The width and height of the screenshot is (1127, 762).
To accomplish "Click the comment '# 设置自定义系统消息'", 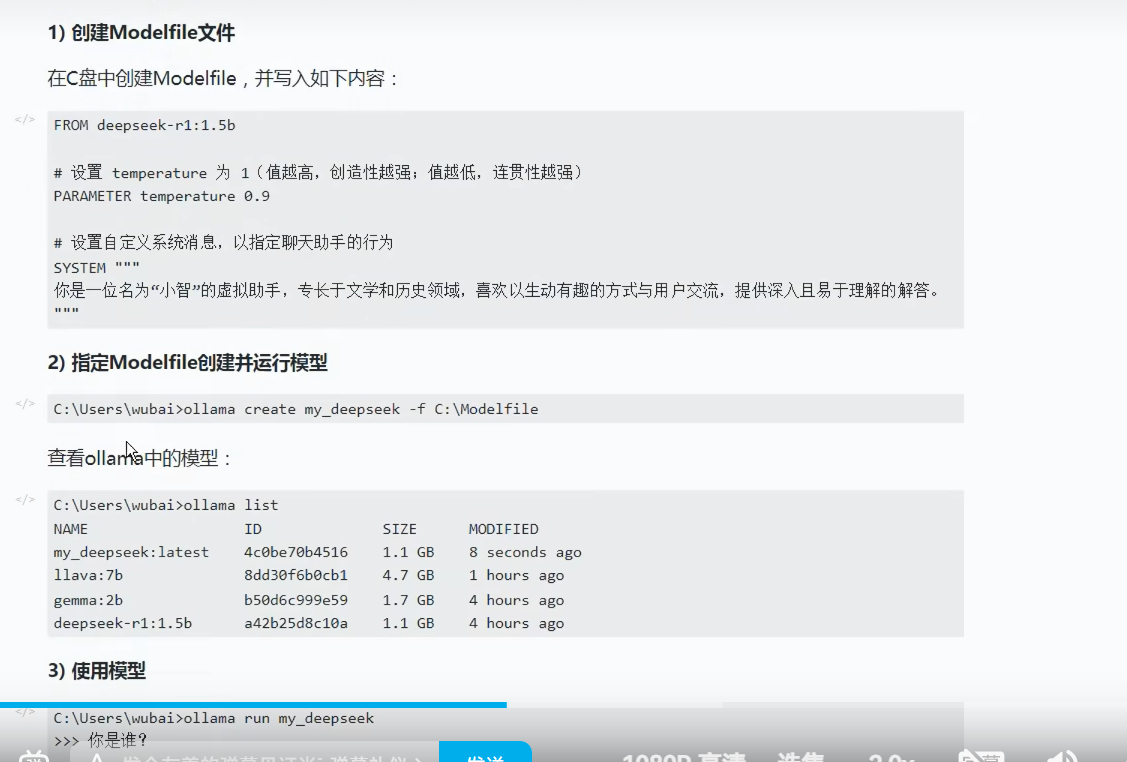I will 136,242.
